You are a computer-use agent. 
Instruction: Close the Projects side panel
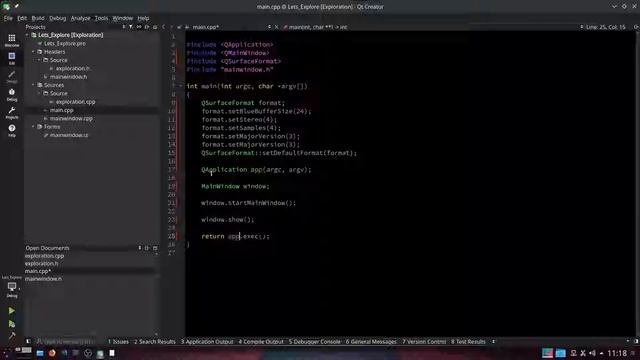coord(155,27)
